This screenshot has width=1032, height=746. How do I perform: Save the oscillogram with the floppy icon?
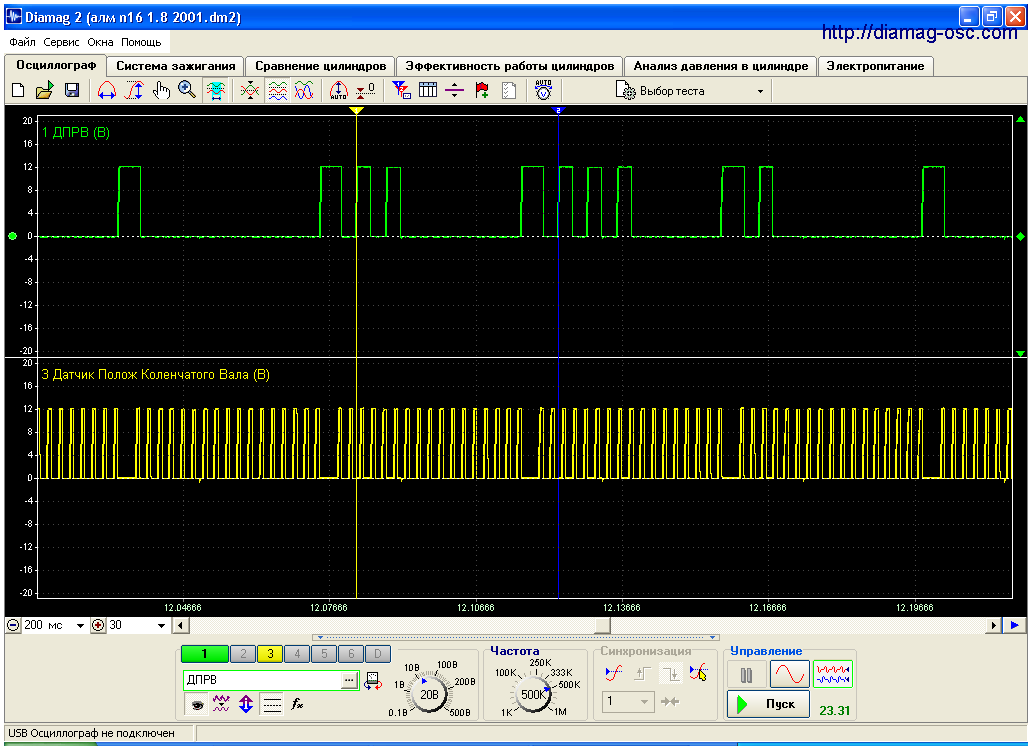pos(72,91)
